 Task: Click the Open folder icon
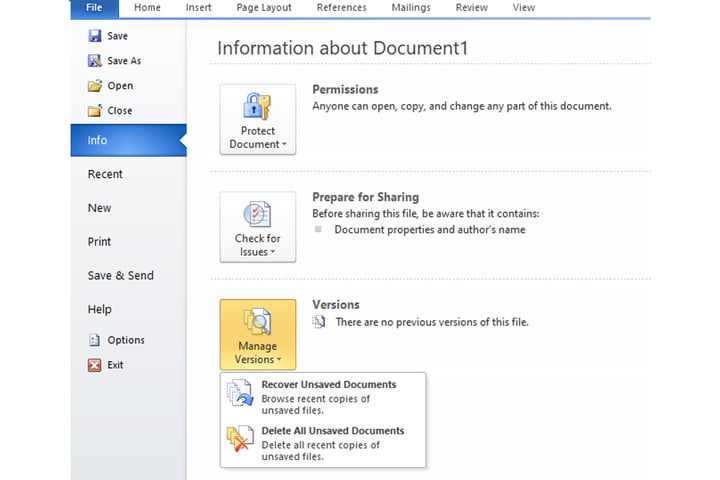point(95,86)
